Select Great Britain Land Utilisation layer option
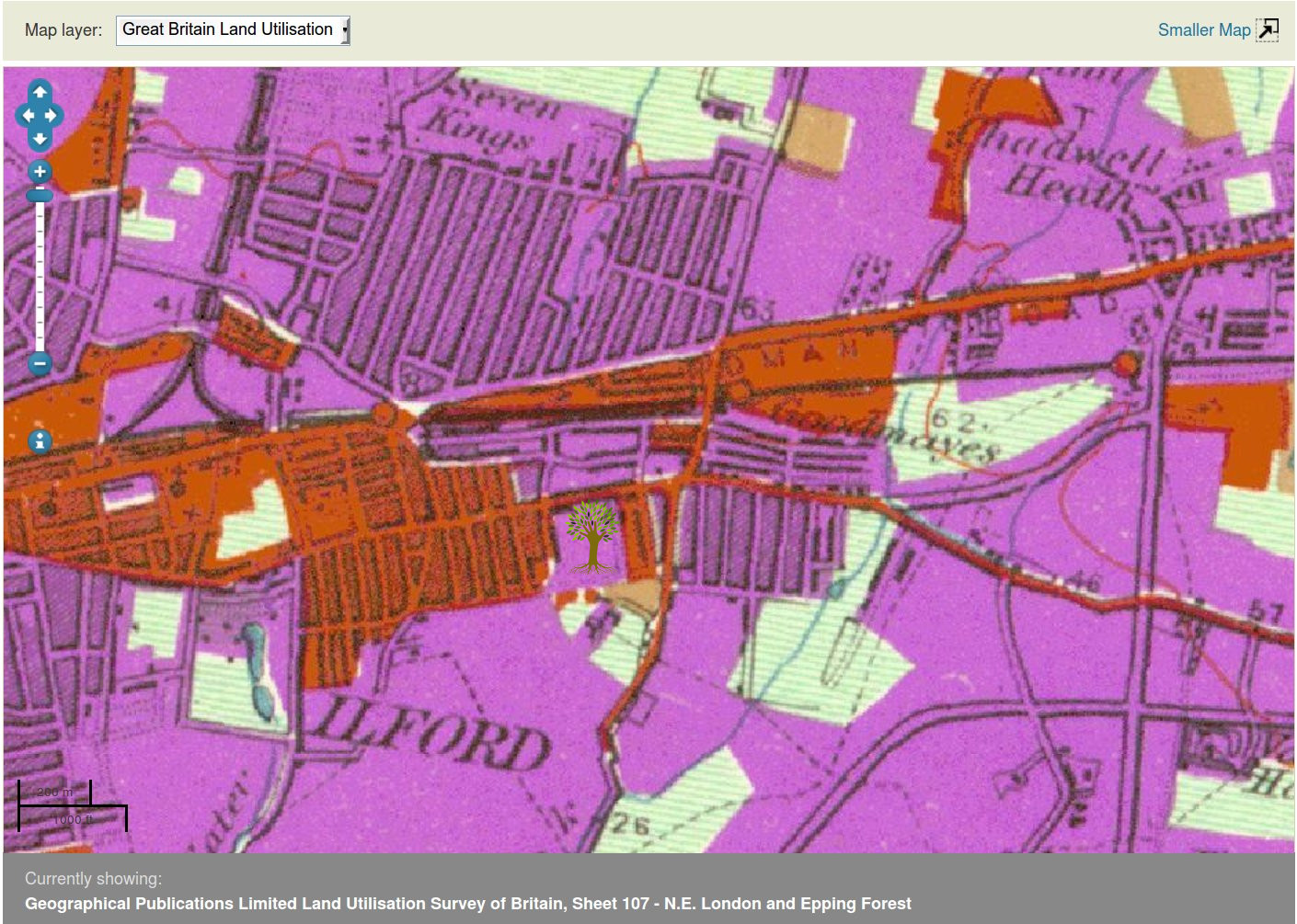This screenshot has width=1297, height=924. [224, 29]
